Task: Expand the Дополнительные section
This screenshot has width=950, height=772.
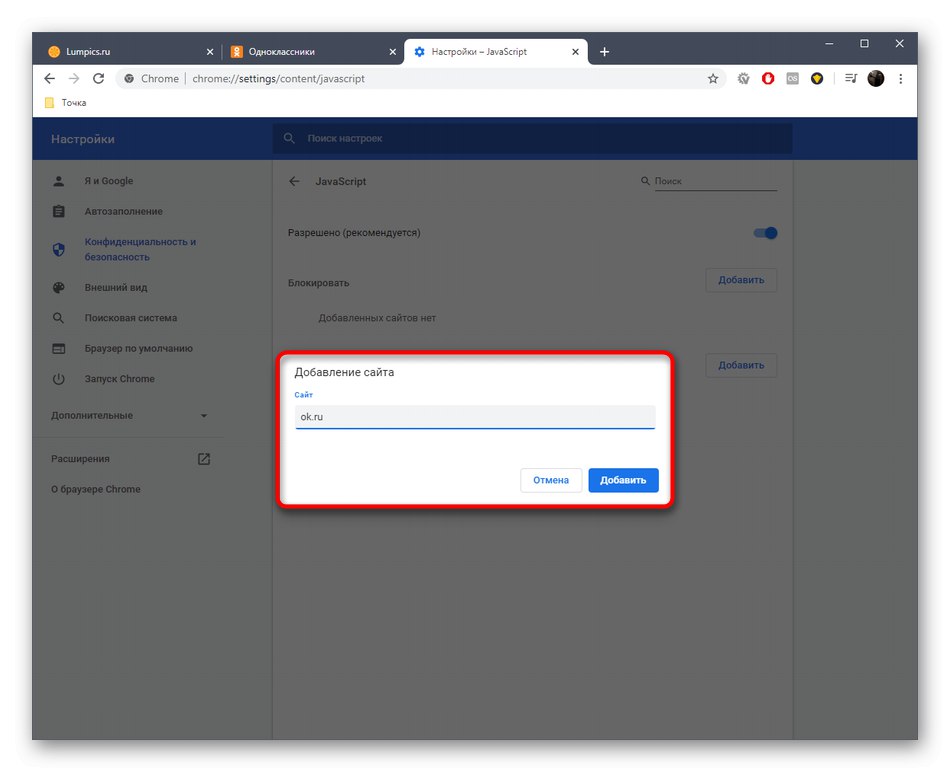Action: (x=128, y=416)
